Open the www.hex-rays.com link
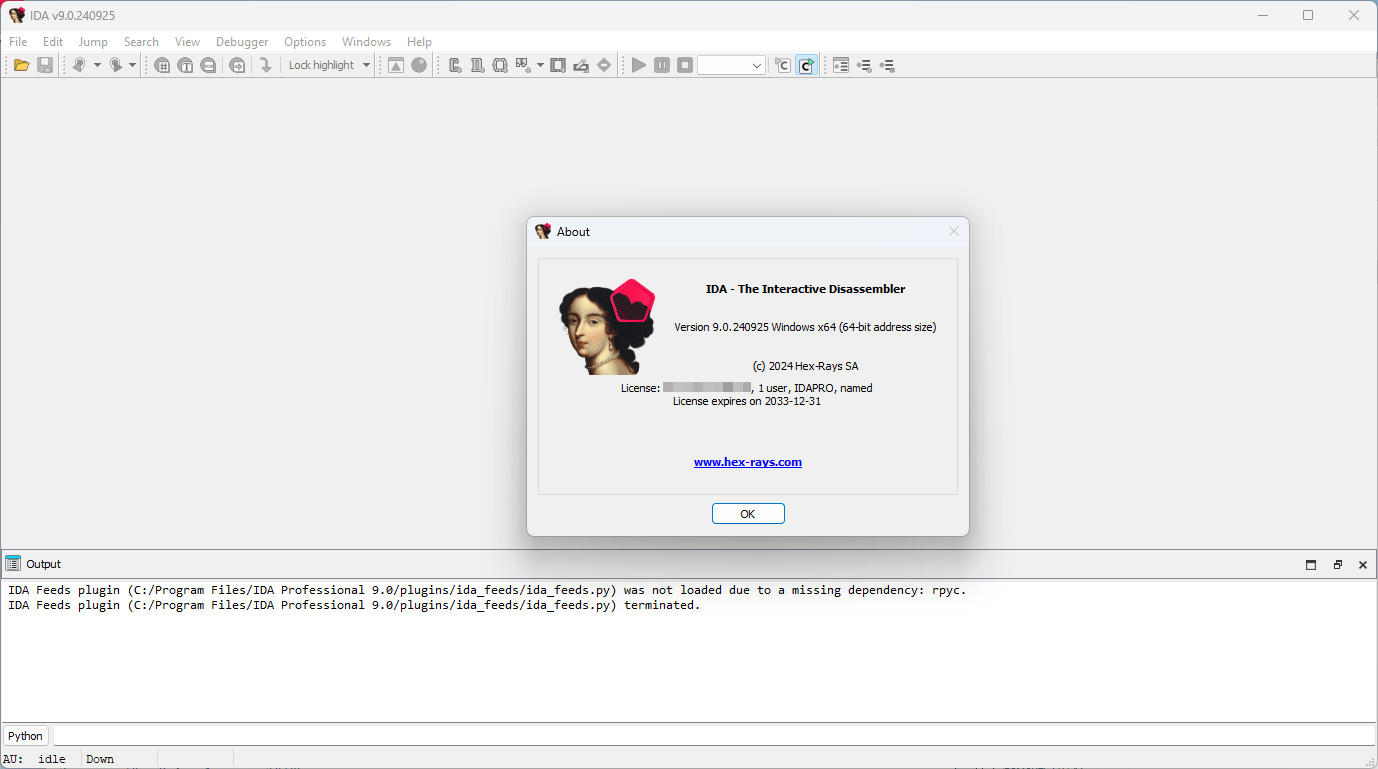Image resolution: width=1378 pixels, height=769 pixels. (748, 462)
